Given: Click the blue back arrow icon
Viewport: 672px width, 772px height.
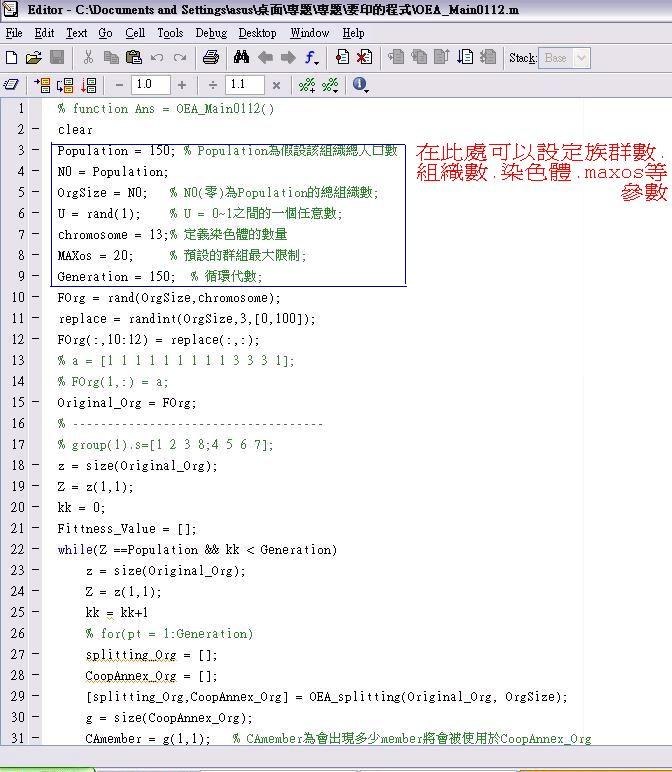Looking at the screenshot, I should pos(265,58).
